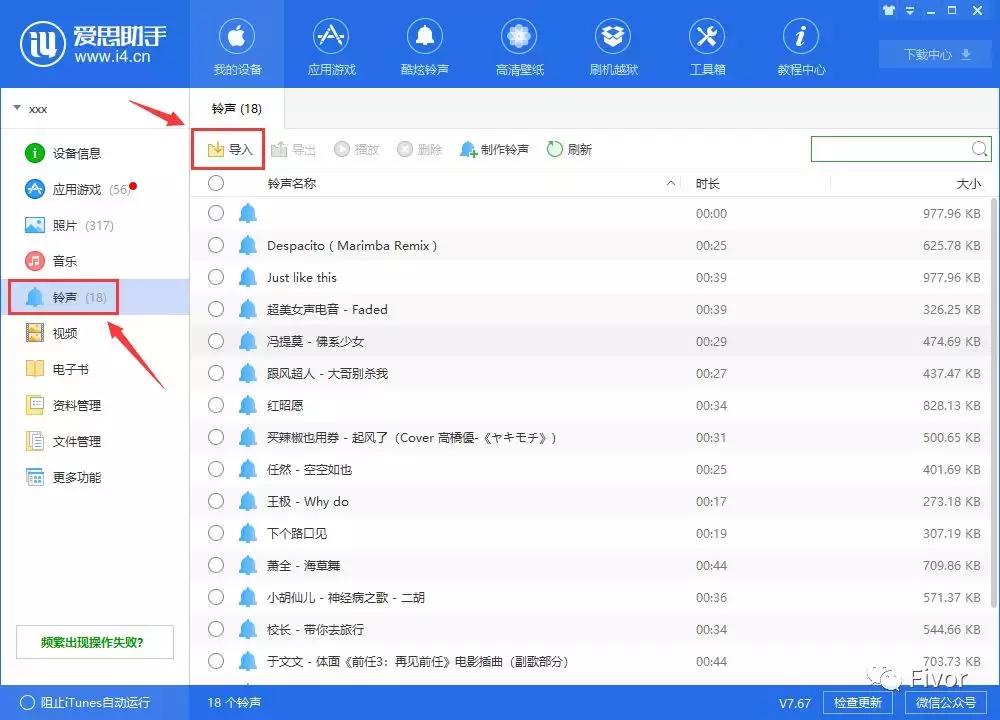
Task: Open the 频繁出现操作失败? help link
Action: (94, 641)
